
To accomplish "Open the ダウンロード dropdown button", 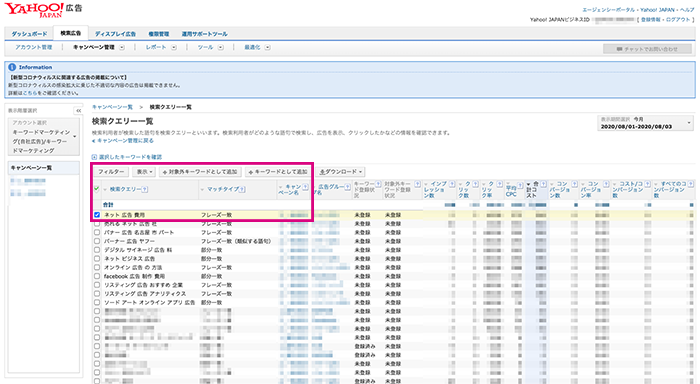I will point(341,172).
